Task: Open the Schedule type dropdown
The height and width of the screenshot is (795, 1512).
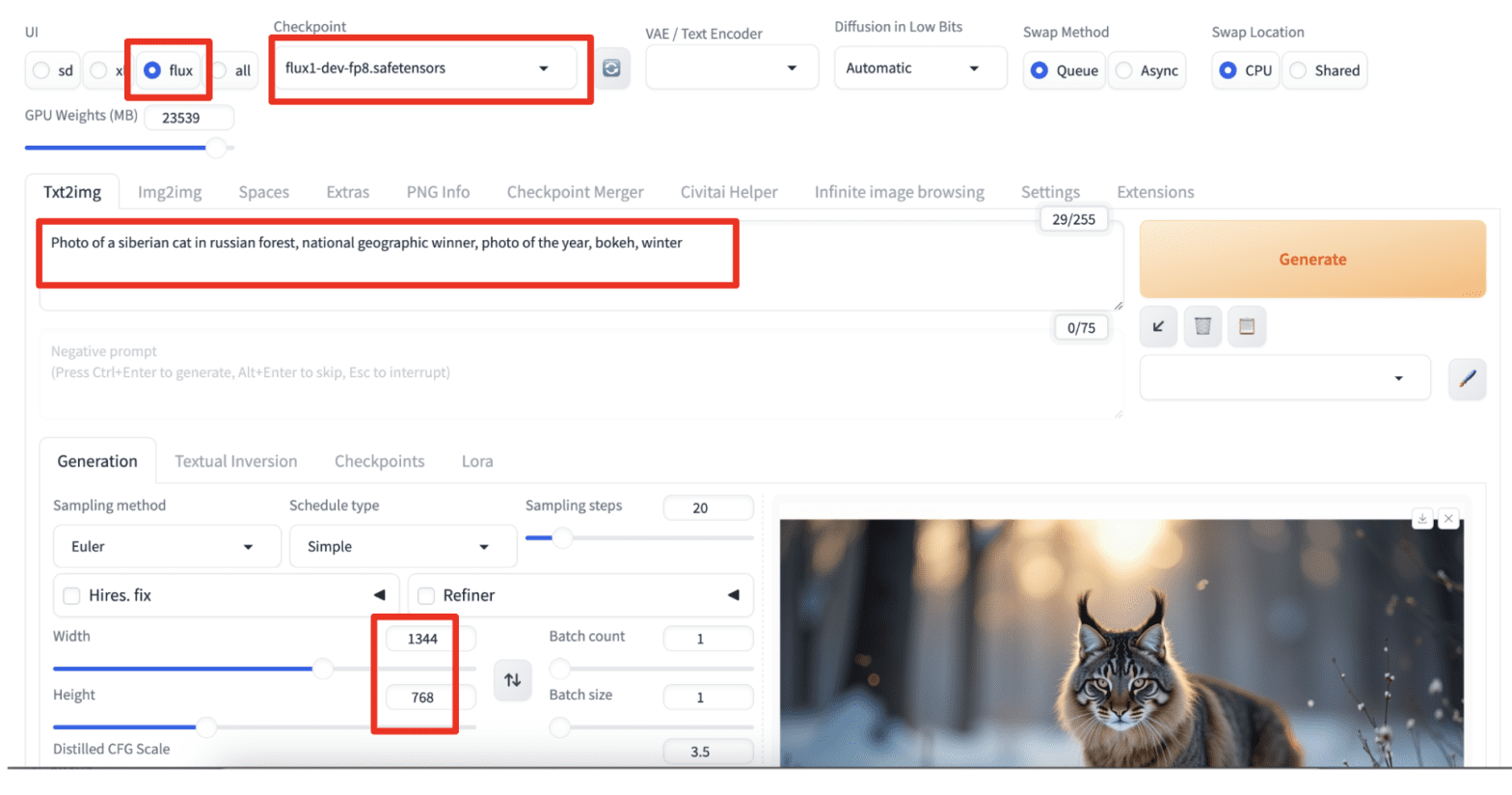Action: tap(402, 547)
